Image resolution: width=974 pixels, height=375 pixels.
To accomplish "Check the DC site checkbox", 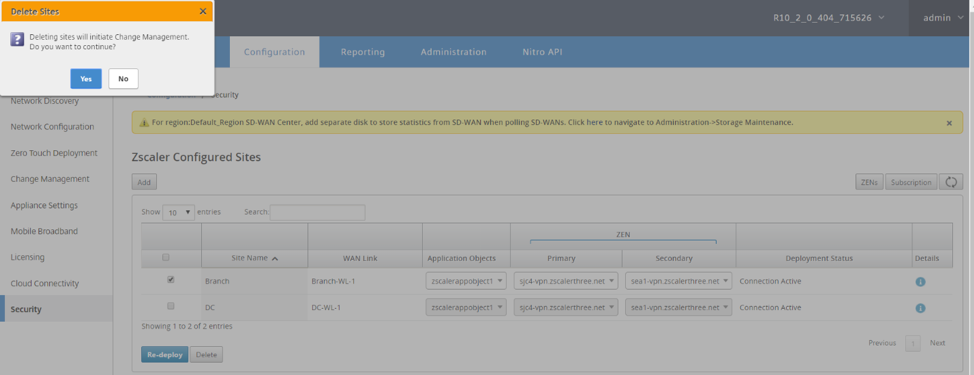I will pyautogui.click(x=171, y=306).
